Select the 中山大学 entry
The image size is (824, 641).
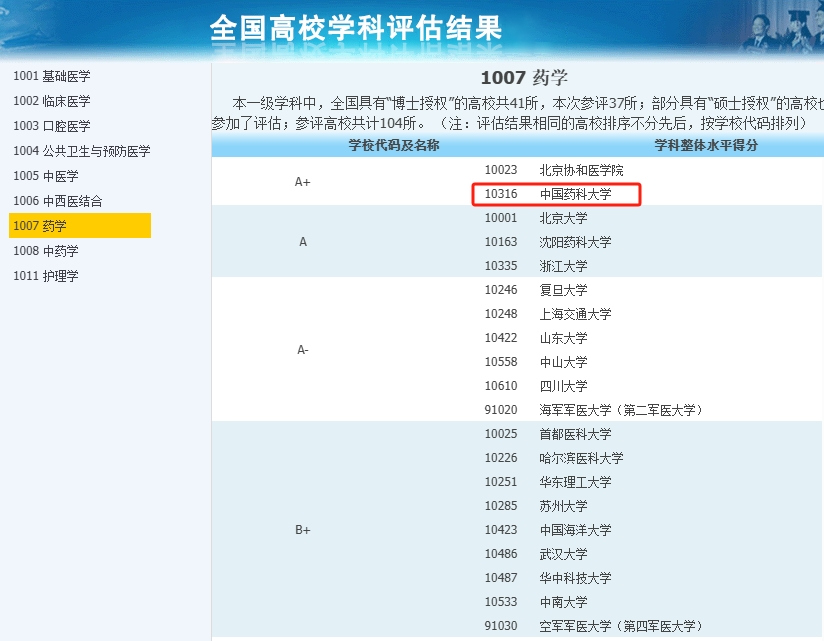coord(563,362)
